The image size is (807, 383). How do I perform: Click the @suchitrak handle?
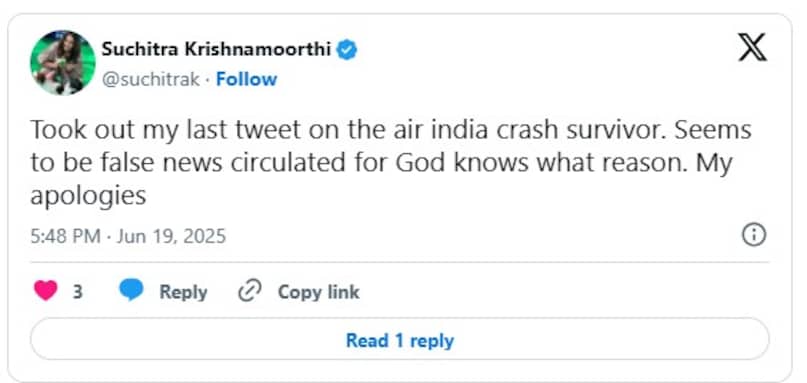[x=150, y=80]
